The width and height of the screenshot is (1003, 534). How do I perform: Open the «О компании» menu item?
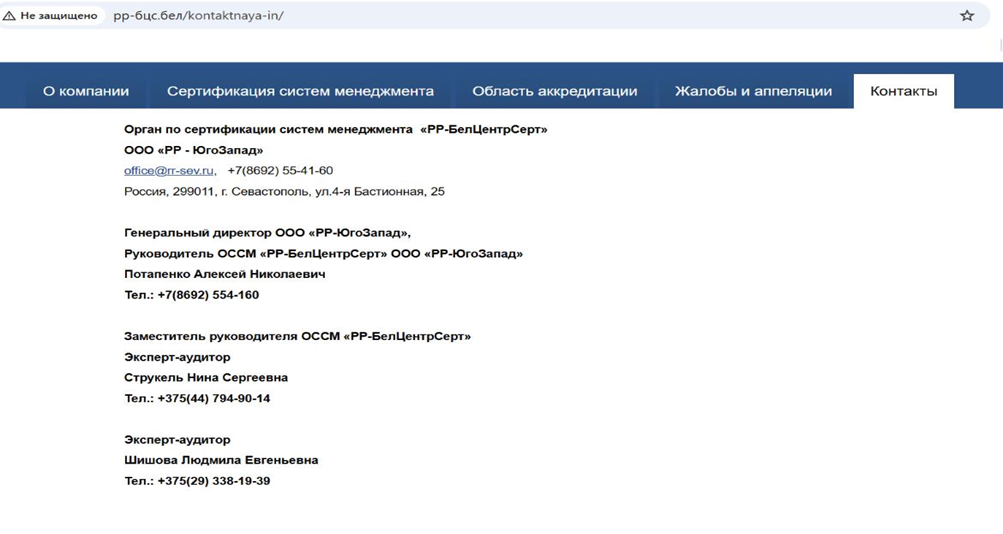86,91
